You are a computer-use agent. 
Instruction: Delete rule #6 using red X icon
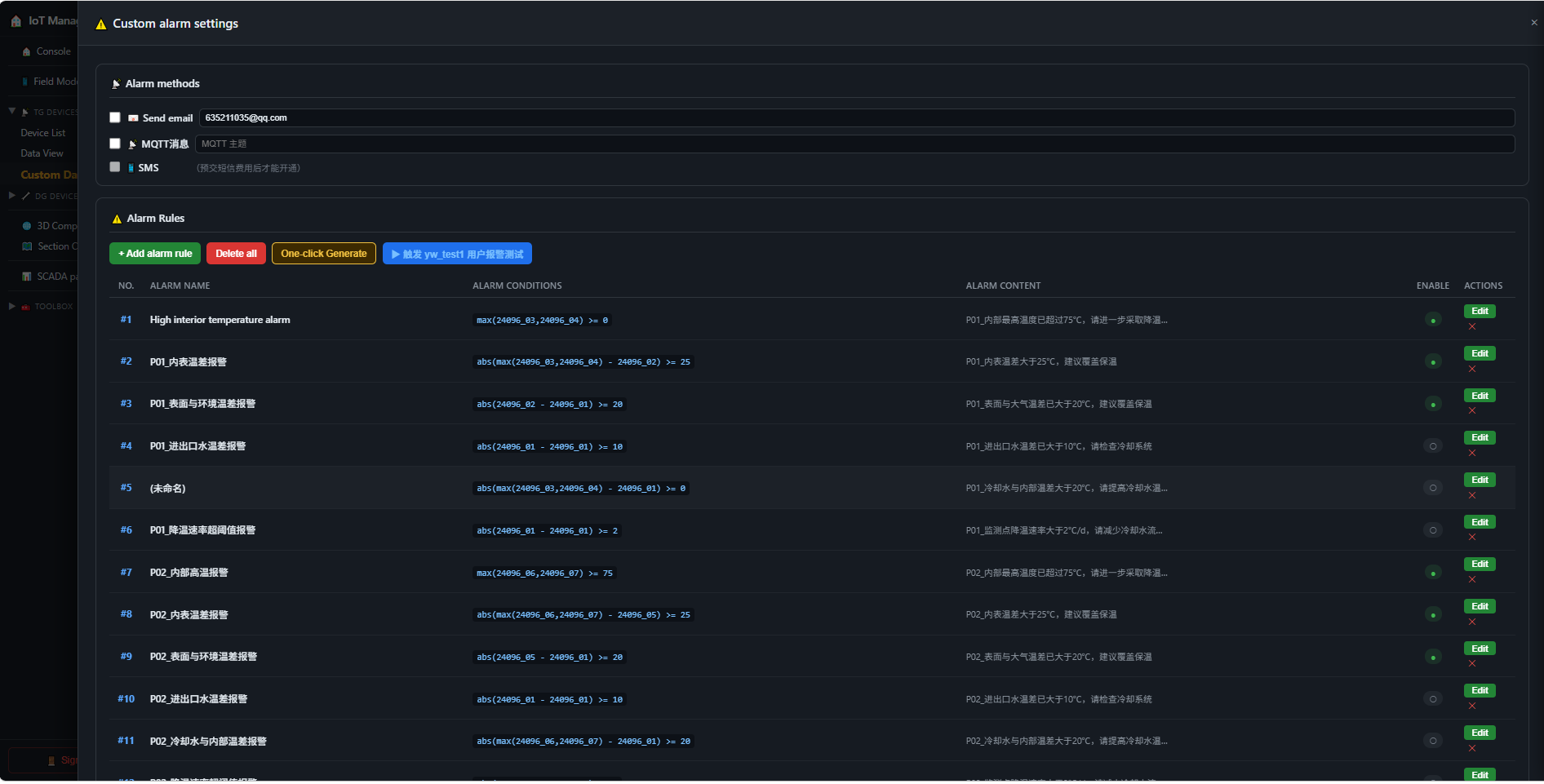click(x=1472, y=538)
